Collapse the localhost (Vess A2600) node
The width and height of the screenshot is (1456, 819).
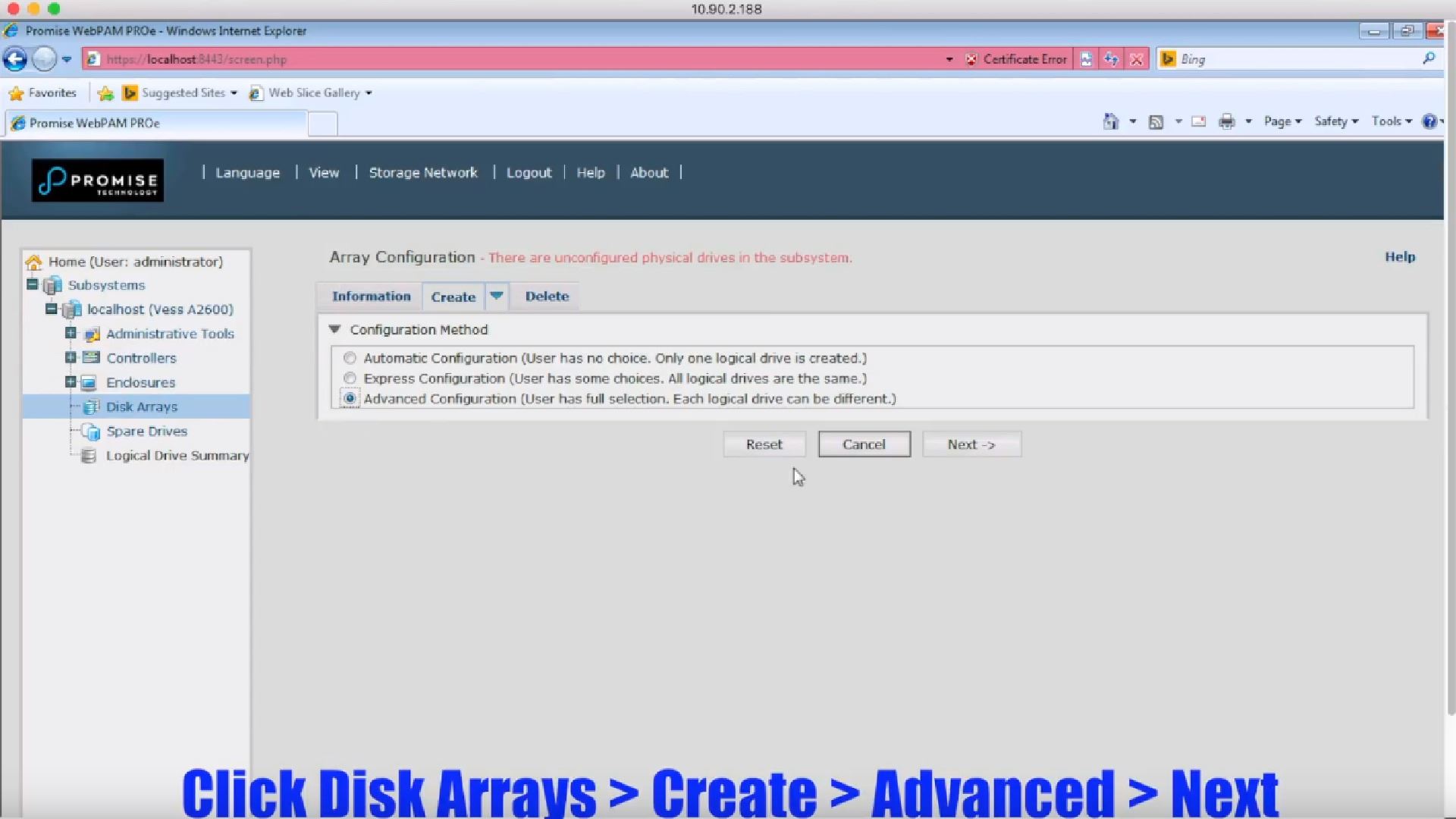coord(51,309)
